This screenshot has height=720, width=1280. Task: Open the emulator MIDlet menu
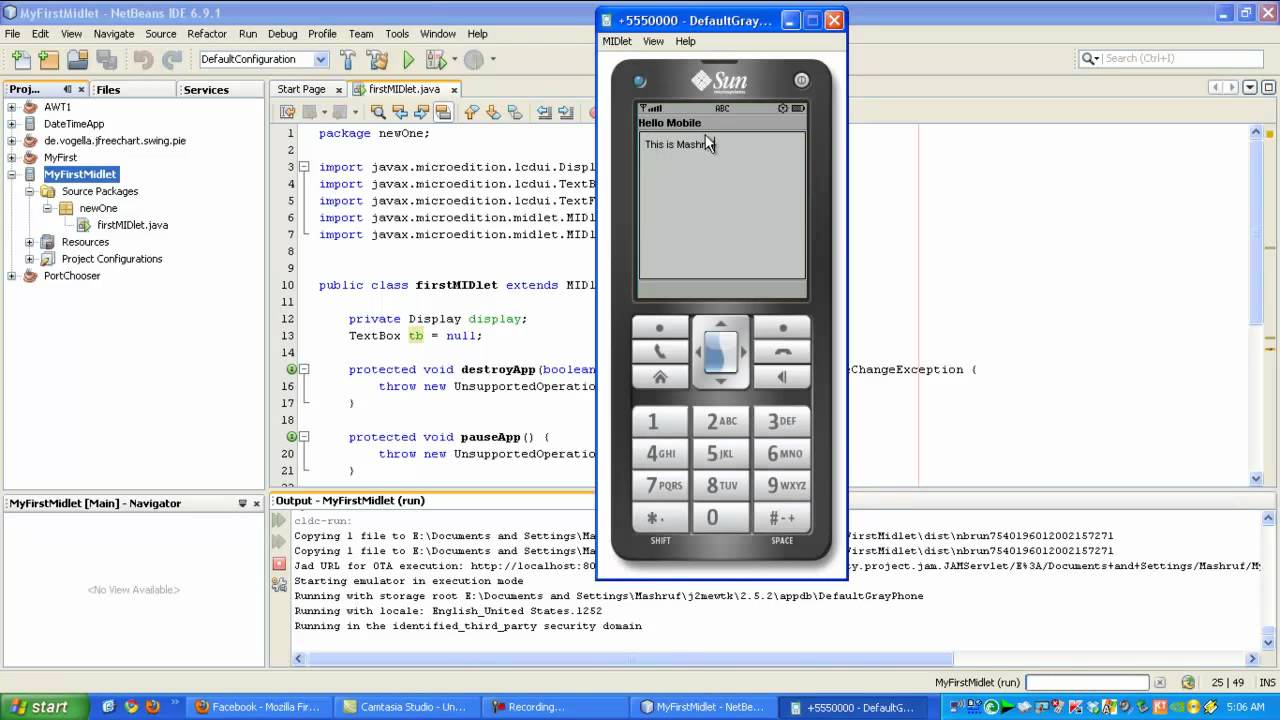tap(617, 41)
